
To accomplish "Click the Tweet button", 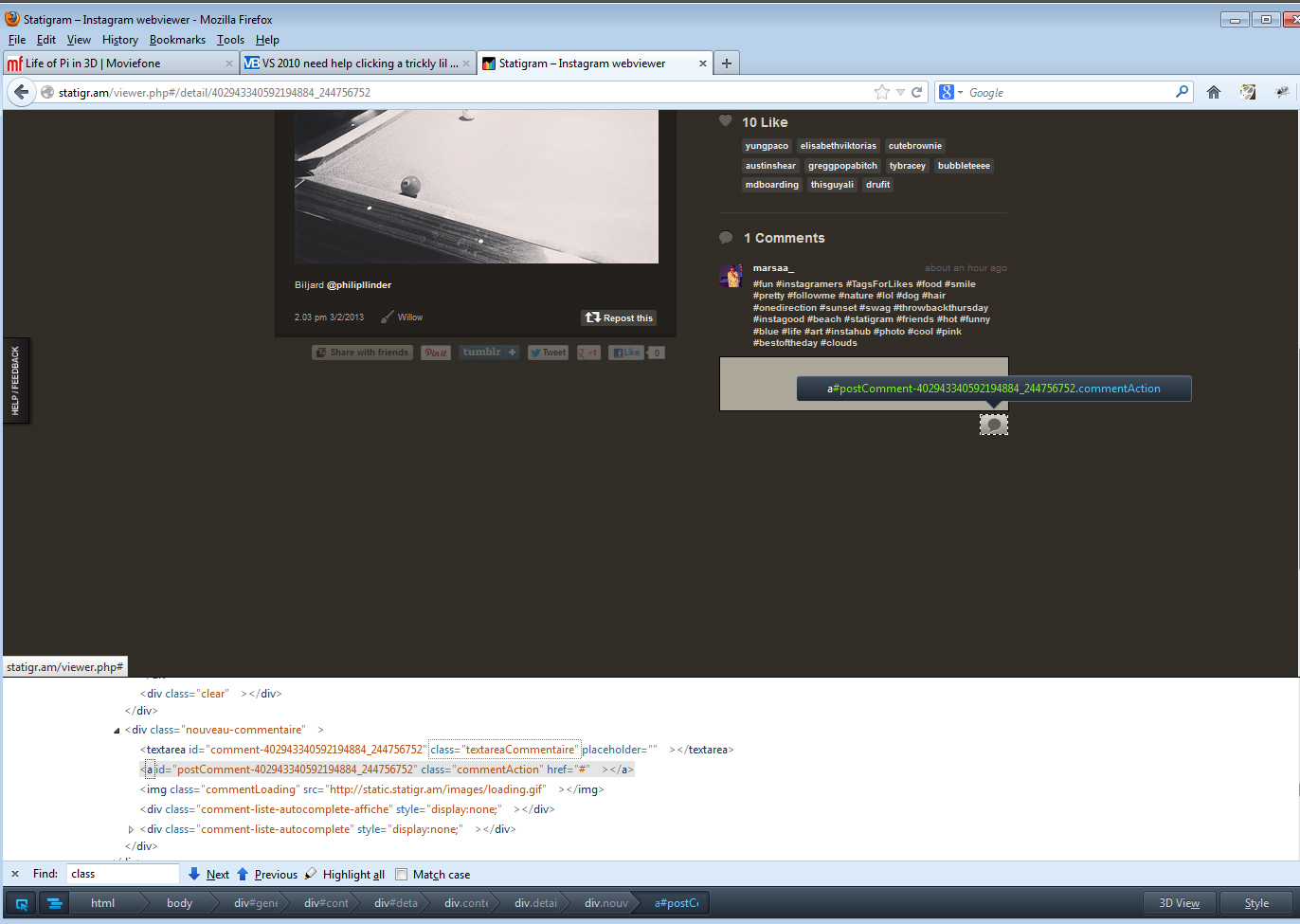I will (x=548, y=353).
